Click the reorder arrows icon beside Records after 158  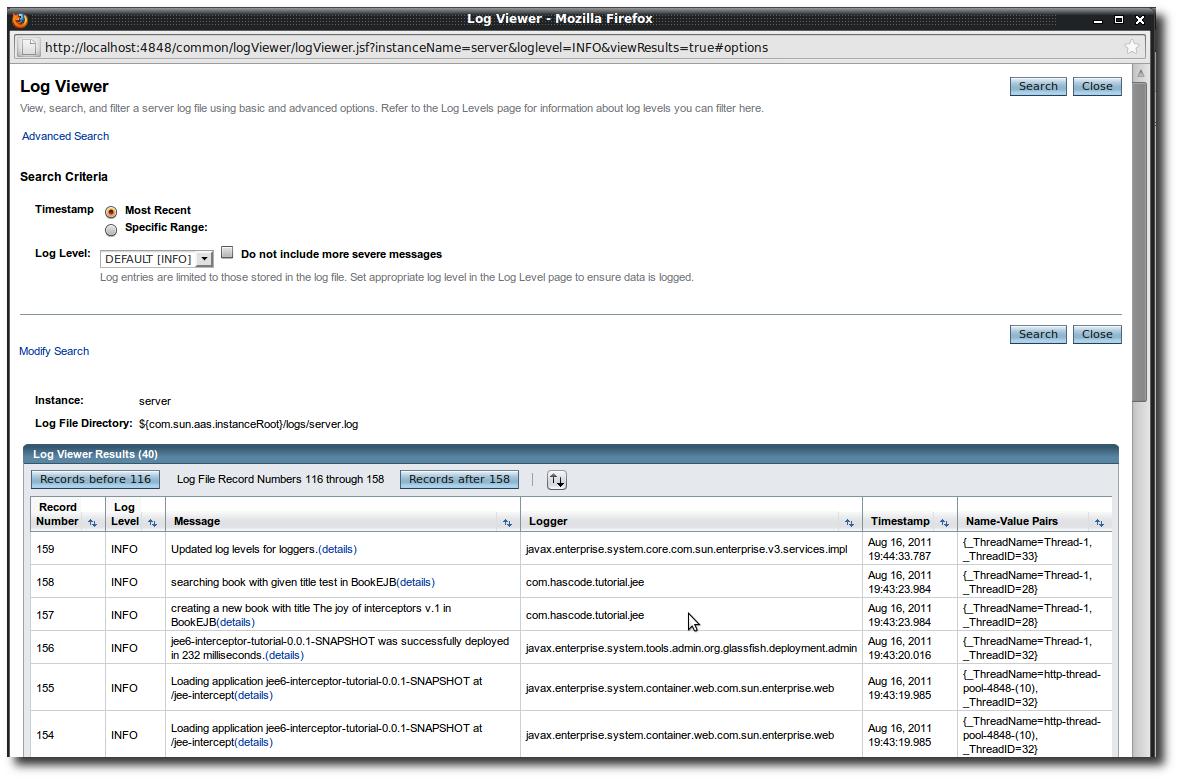(x=557, y=479)
